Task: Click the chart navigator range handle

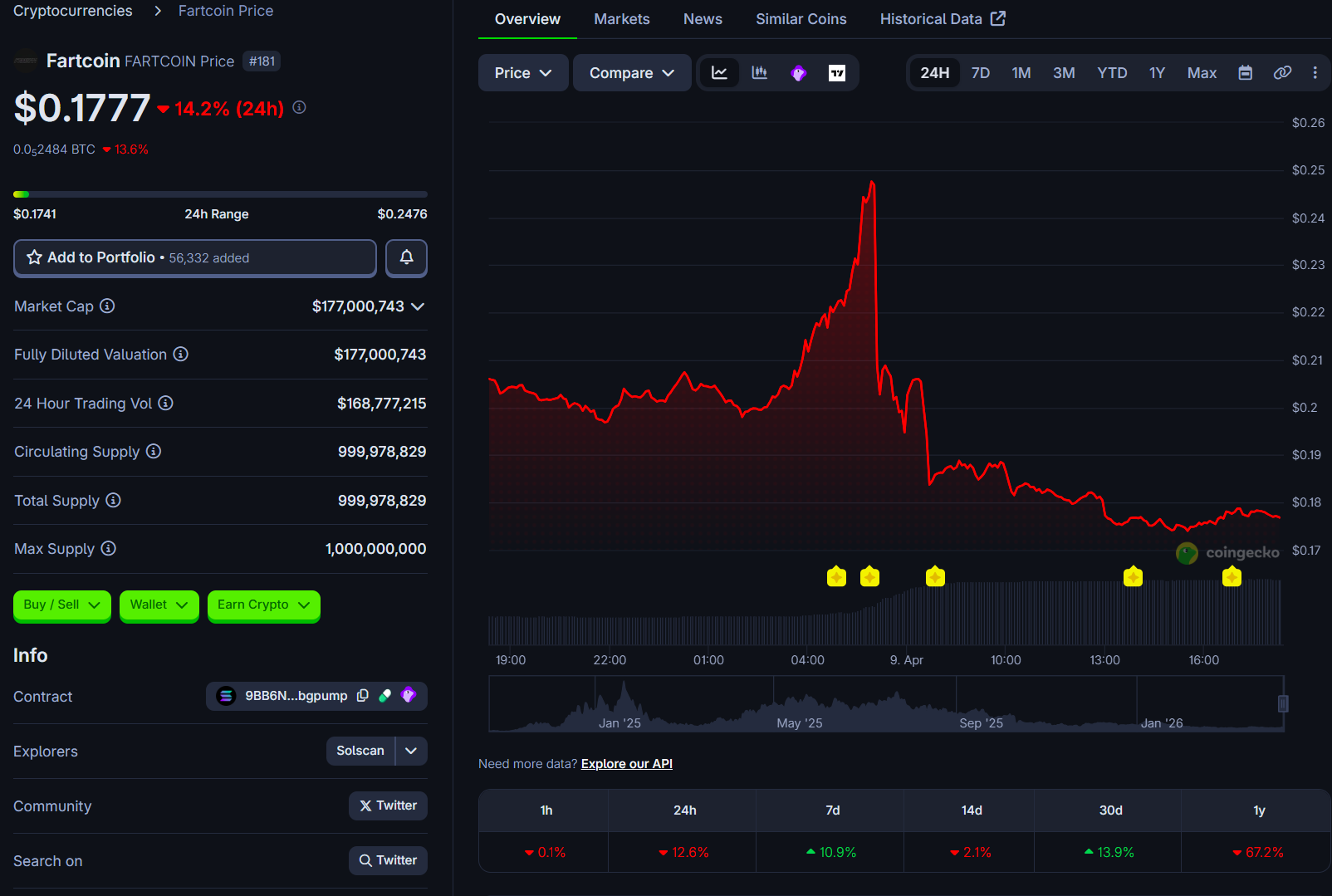Action: coord(1282,704)
